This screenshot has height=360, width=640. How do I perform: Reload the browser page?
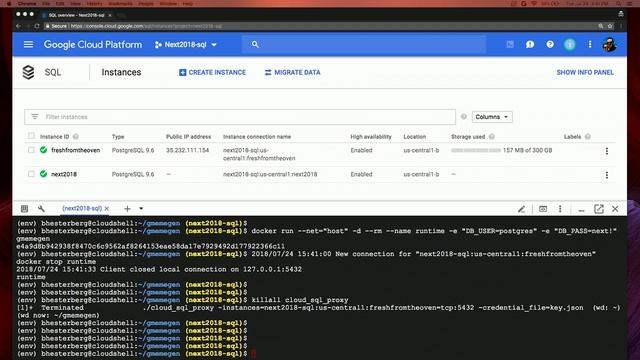click(x=37, y=26)
